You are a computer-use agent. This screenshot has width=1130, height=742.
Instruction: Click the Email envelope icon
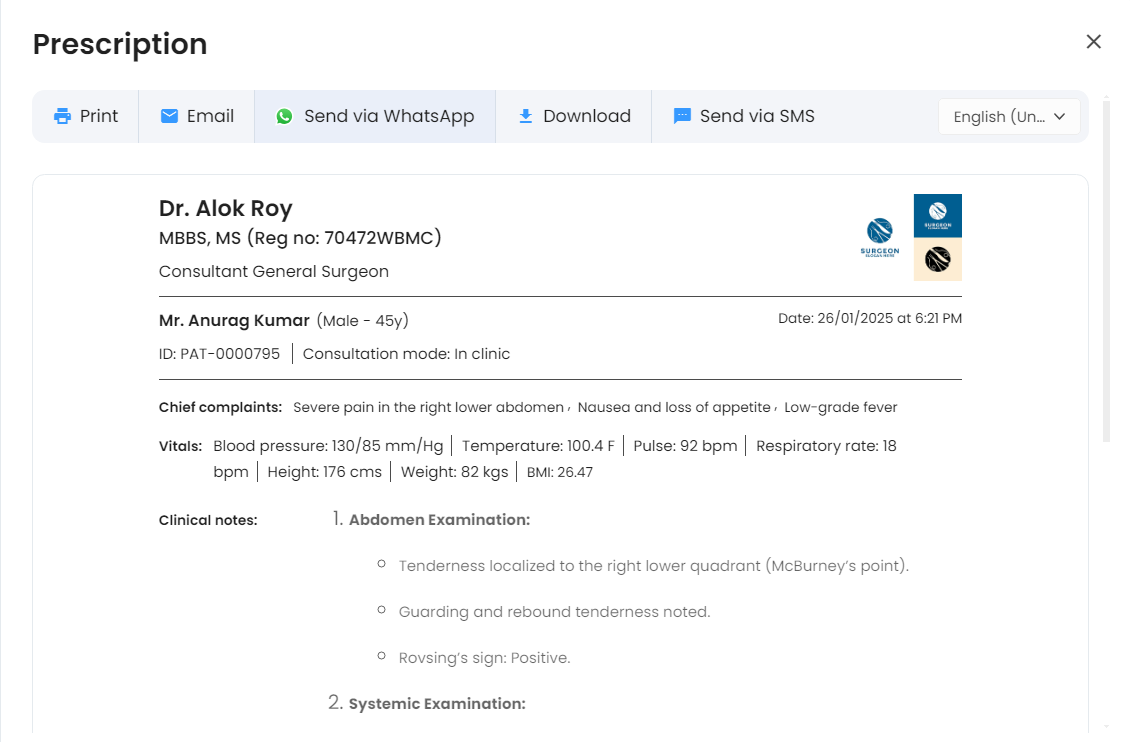point(170,116)
